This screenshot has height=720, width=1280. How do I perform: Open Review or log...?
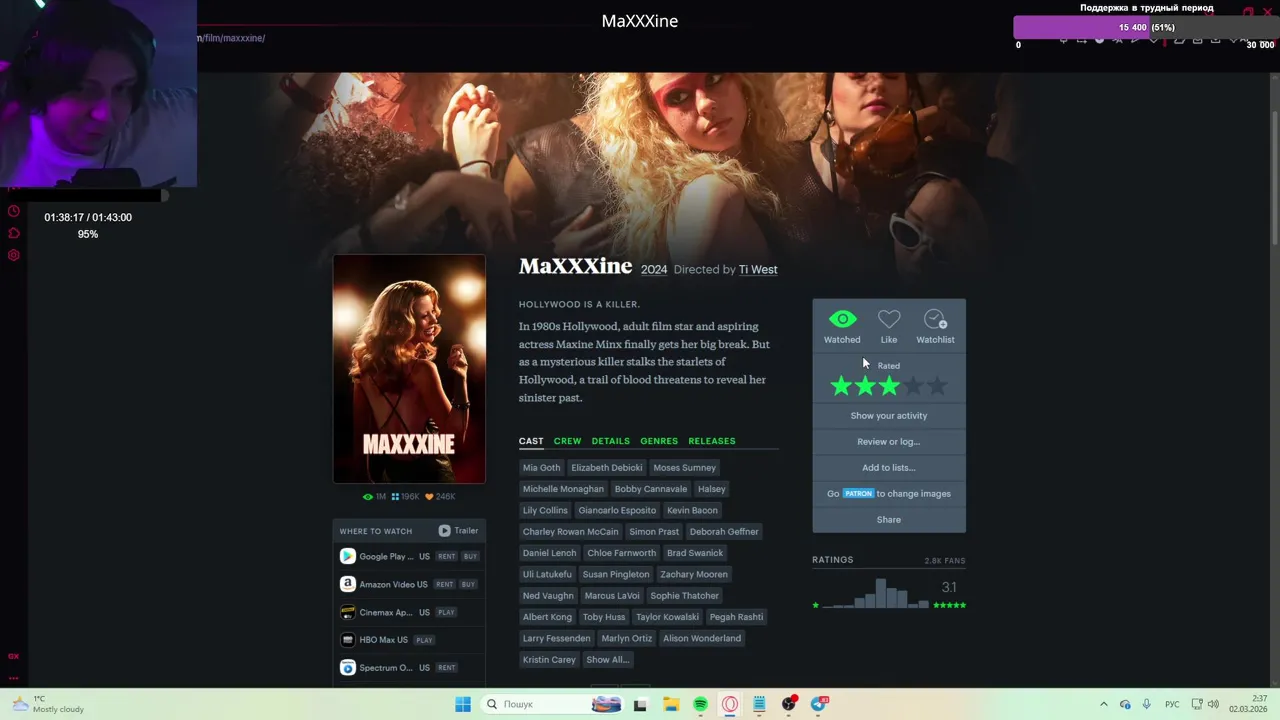coord(889,442)
